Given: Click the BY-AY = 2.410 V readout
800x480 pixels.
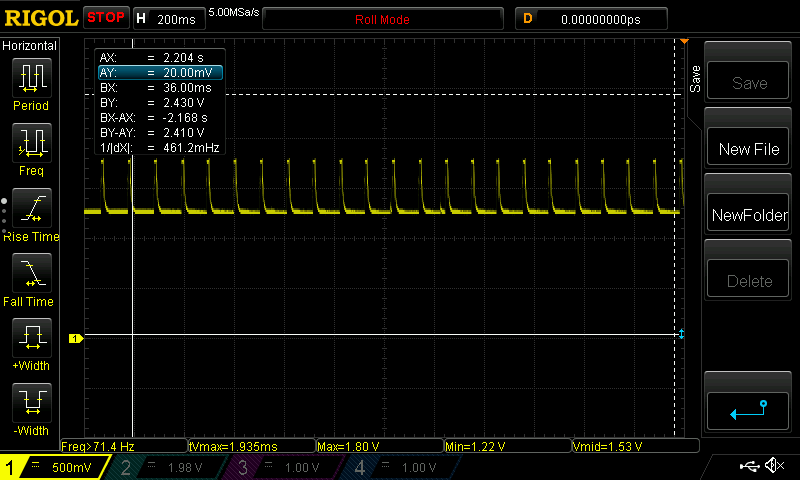Looking at the screenshot, I should (x=152, y=133).
